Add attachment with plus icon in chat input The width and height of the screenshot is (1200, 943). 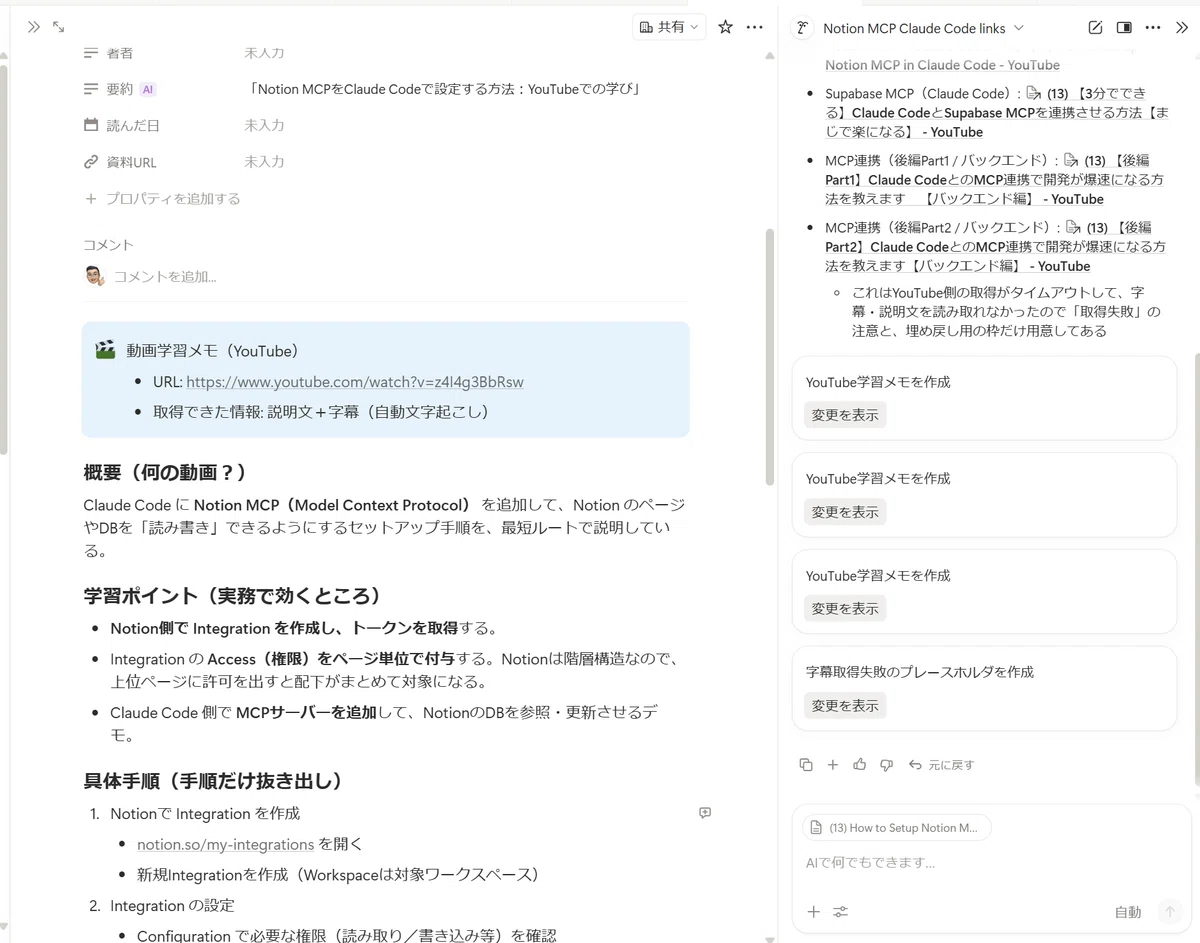click(814, 912)
